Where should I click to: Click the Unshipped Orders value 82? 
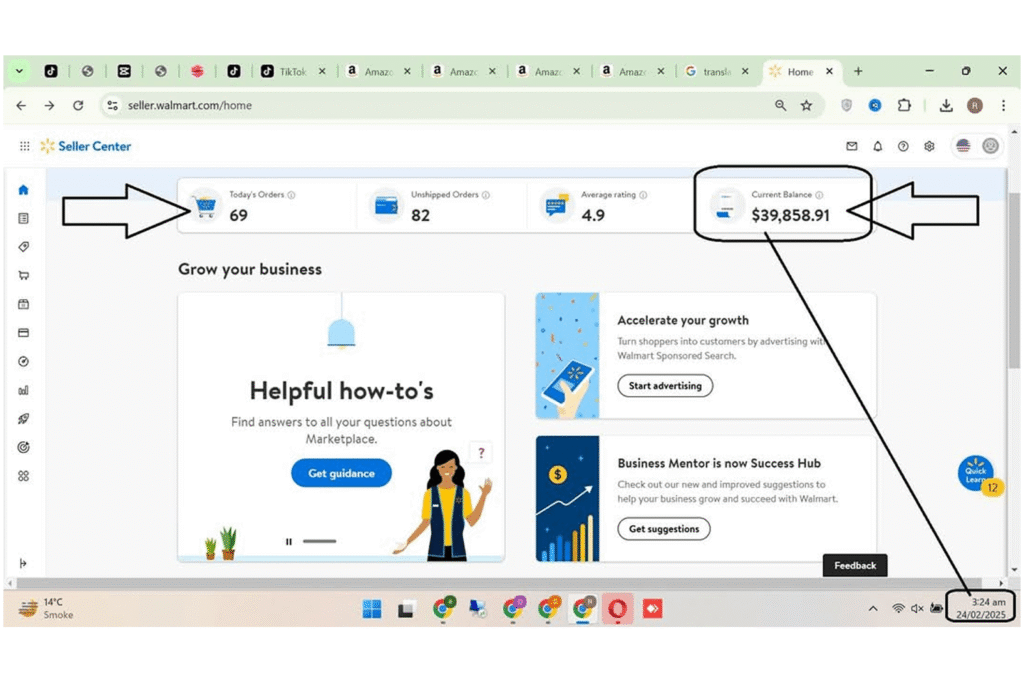pyautogui.click(x=421, y=215)
